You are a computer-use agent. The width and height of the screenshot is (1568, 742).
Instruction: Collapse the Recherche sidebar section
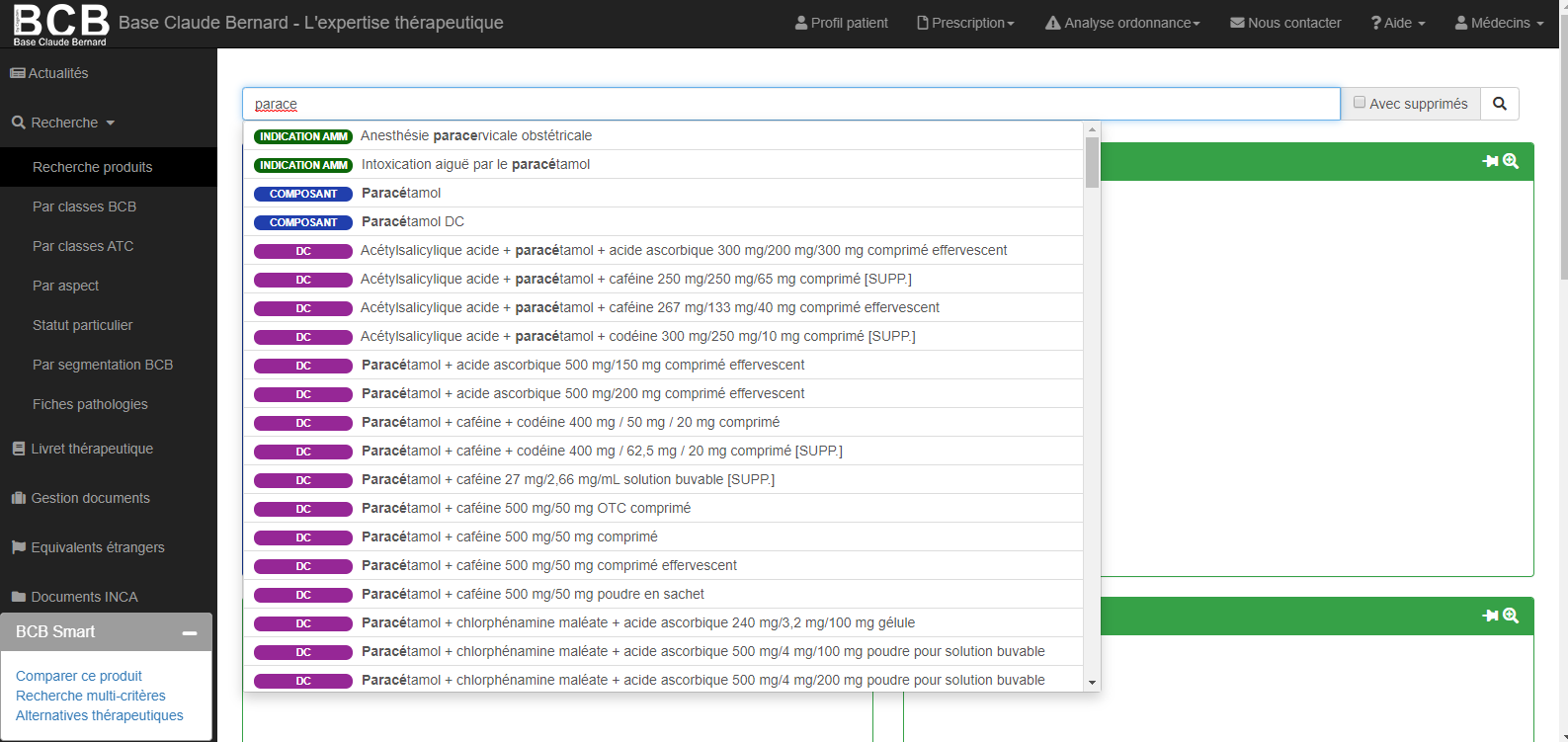tap(64, 123)
